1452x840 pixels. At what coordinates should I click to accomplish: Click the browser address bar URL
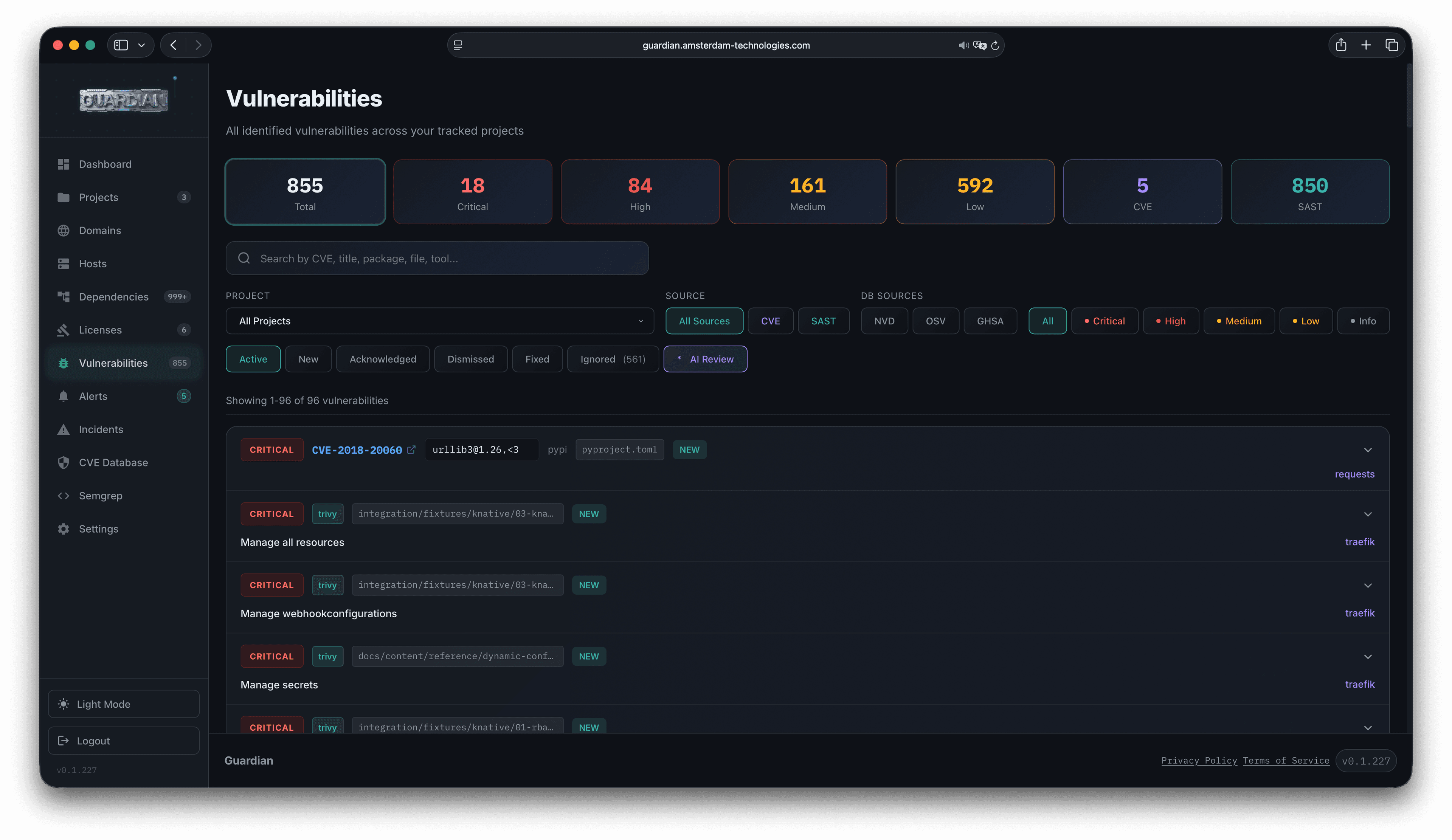726,45
